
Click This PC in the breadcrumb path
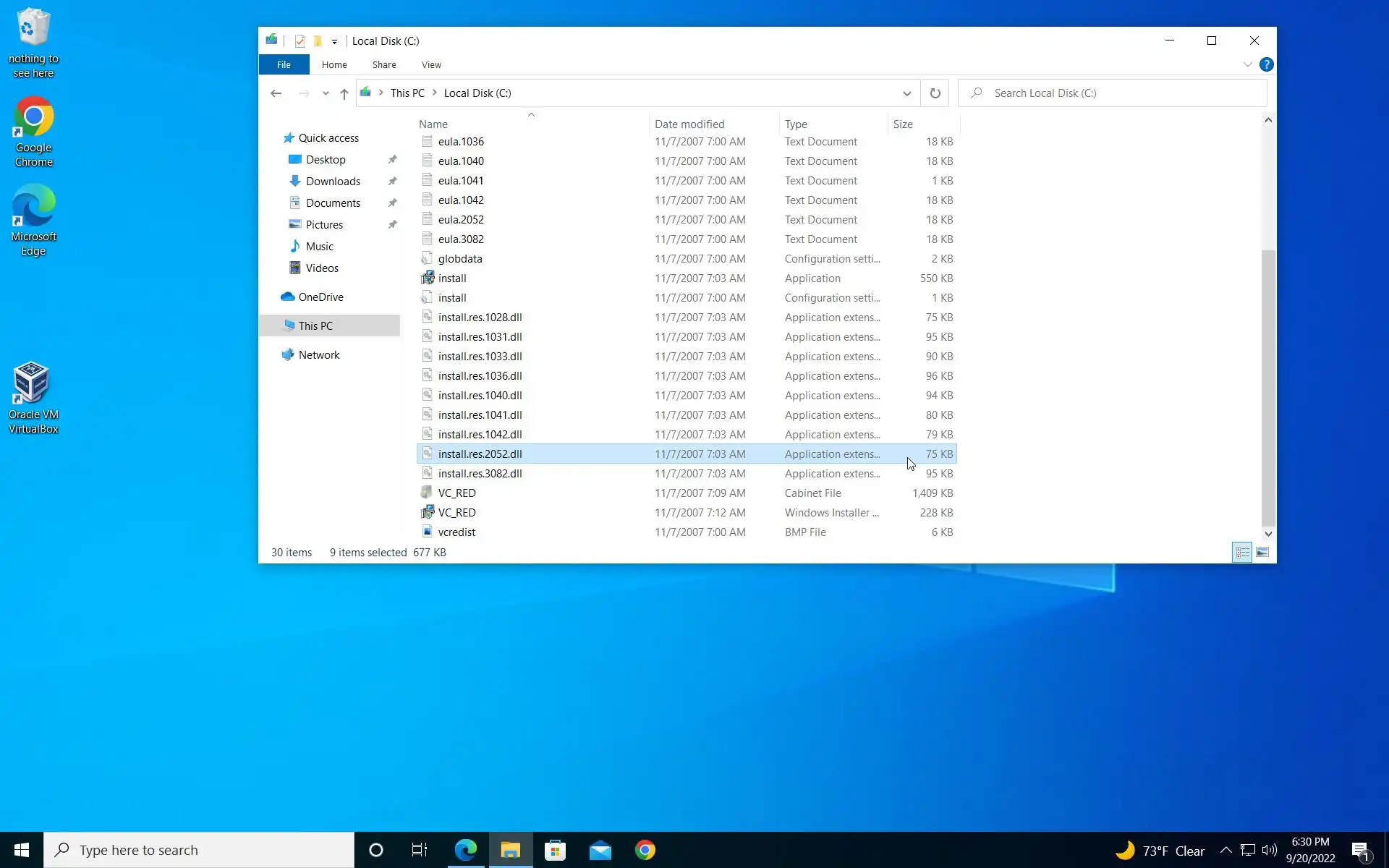pyautogui.click(x=407, y=93)
